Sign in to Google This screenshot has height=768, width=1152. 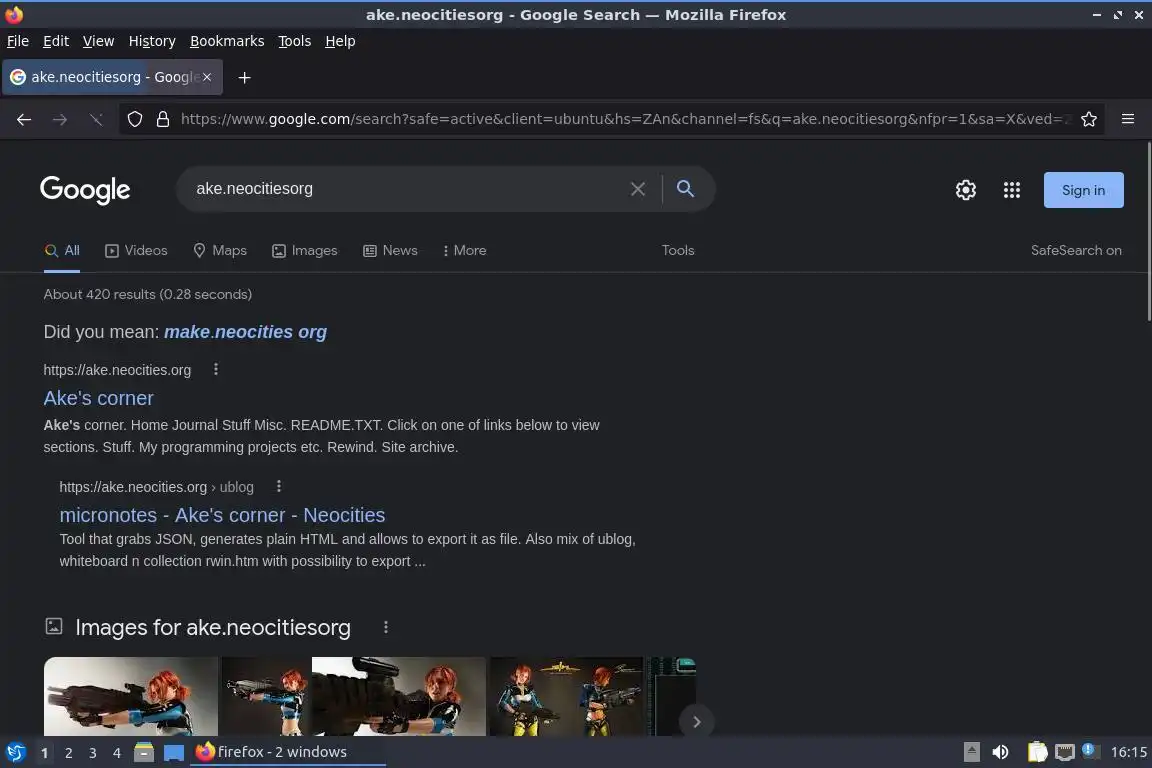[x=1083, y=190]
